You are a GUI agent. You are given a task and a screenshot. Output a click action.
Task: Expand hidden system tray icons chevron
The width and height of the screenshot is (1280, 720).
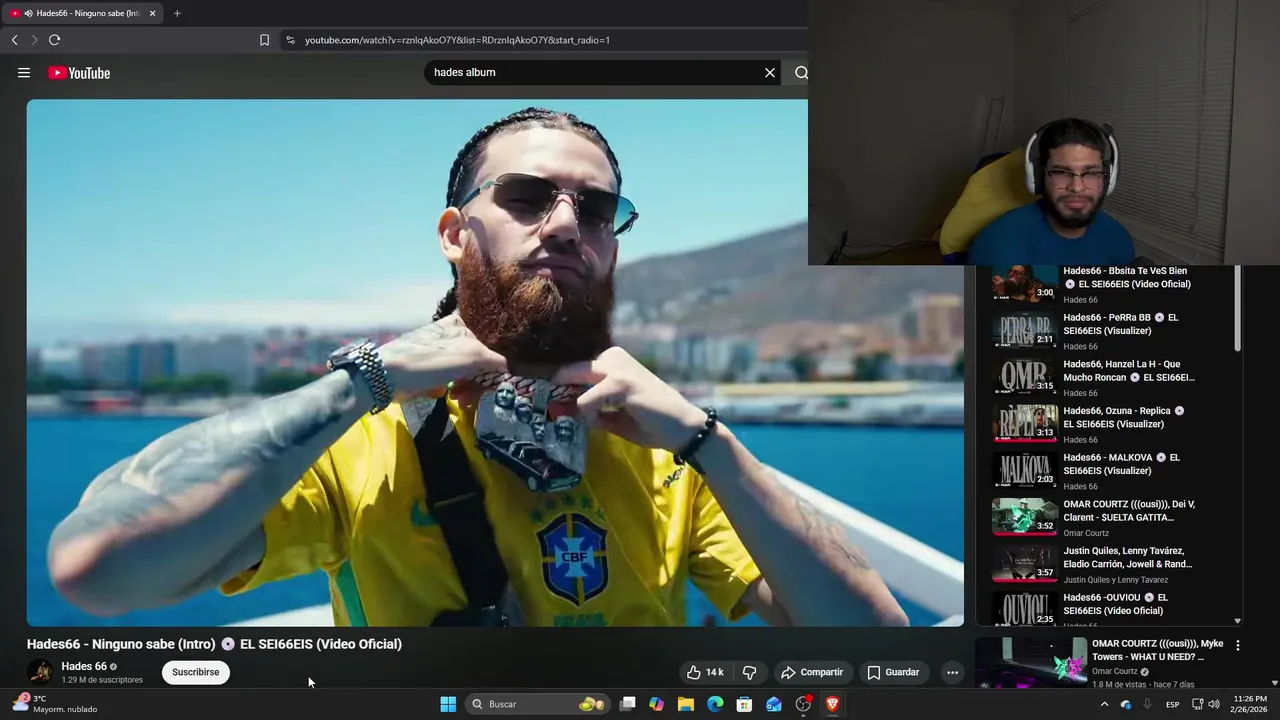[1104, 704]
